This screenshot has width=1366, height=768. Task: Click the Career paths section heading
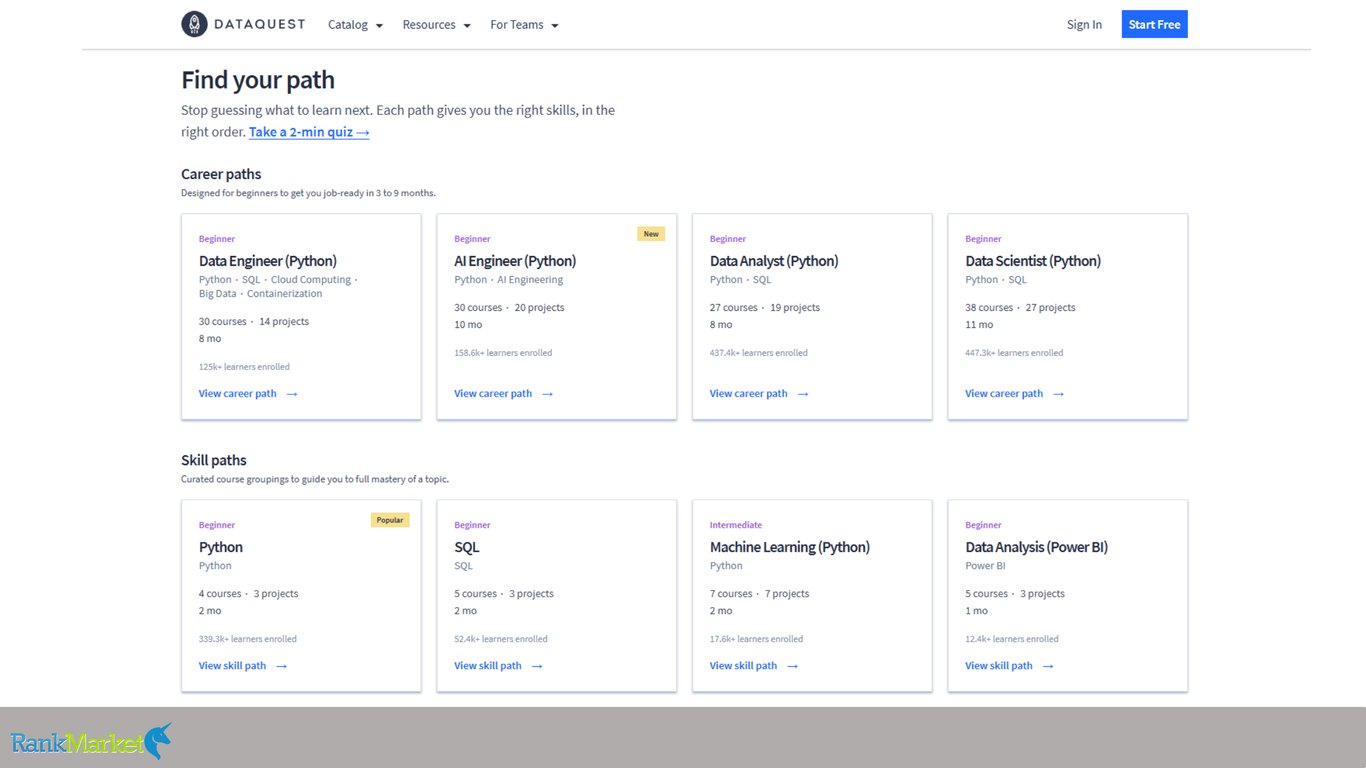221,174
